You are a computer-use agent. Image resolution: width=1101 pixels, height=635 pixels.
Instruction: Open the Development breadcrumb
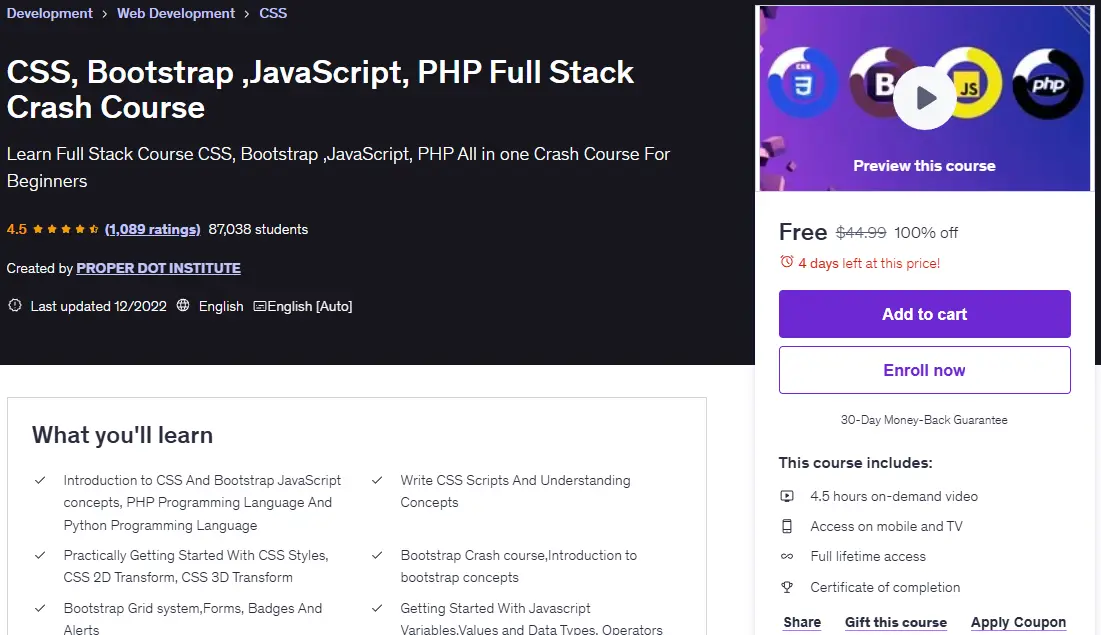[x=49, y=13]
